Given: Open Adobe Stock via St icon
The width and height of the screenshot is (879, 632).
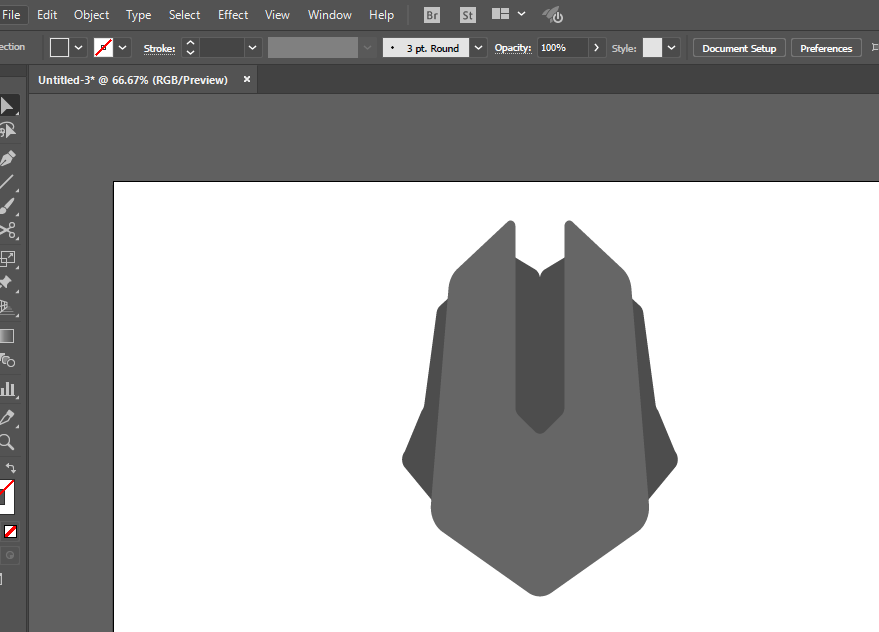Looking at the screenshot, I should coord(468,15).
